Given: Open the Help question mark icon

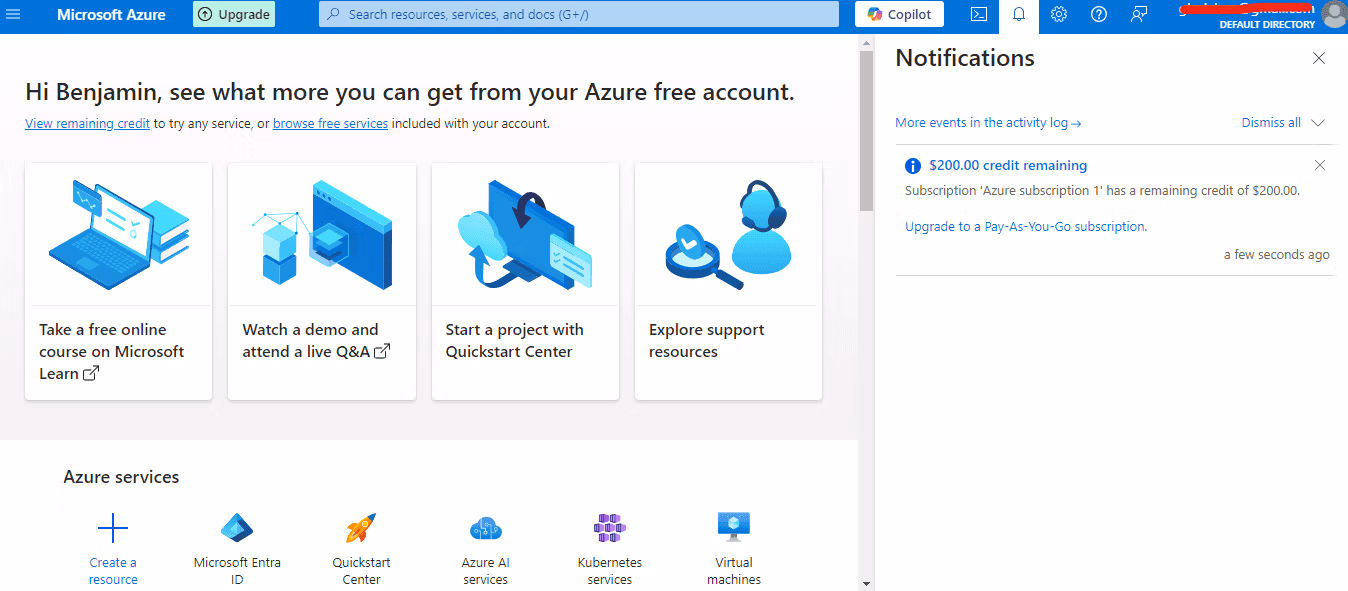Looking at the screenshot, I should (x=1098, y=14).
